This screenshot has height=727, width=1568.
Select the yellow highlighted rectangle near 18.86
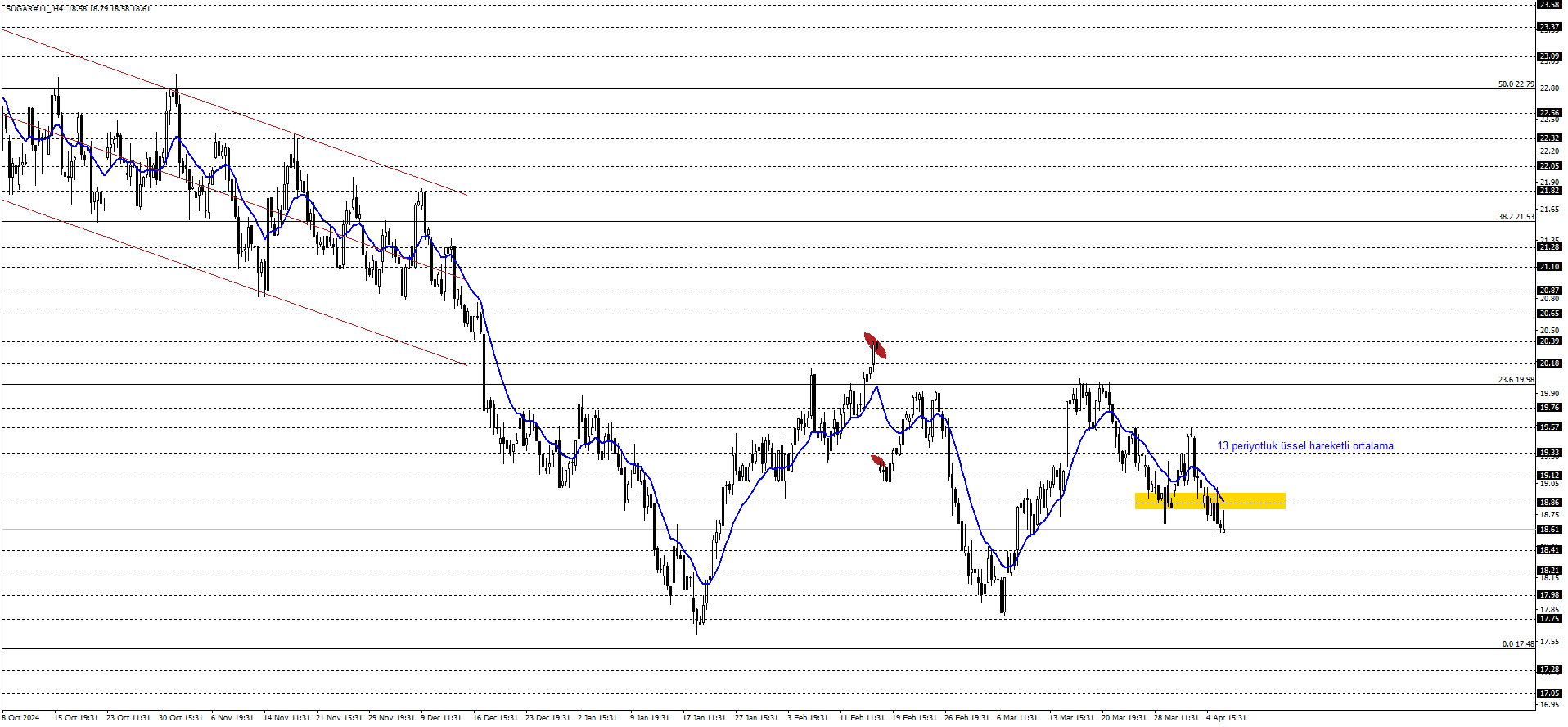(x=1210, y=501)
